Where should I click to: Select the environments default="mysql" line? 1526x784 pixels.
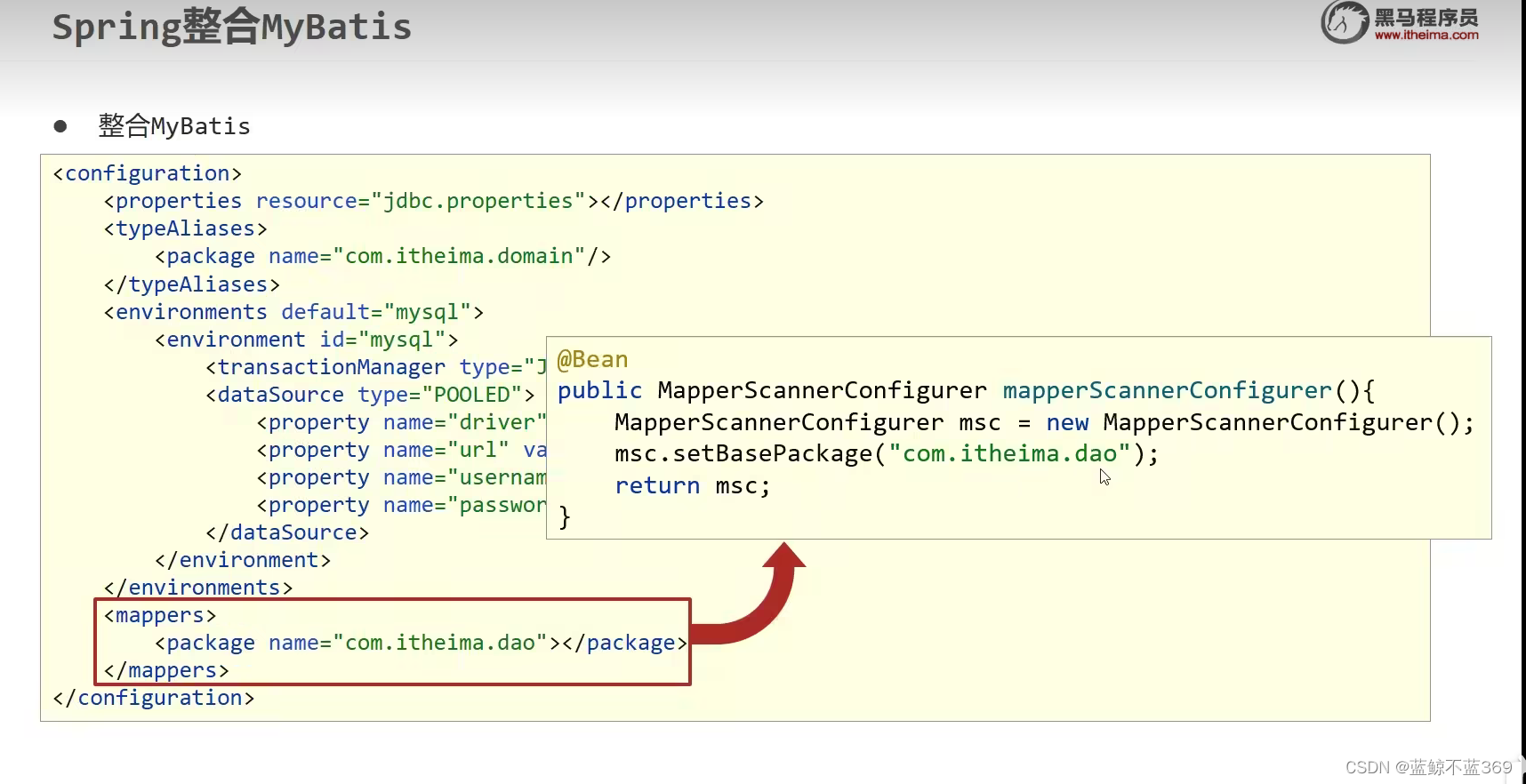pos(294,312)
